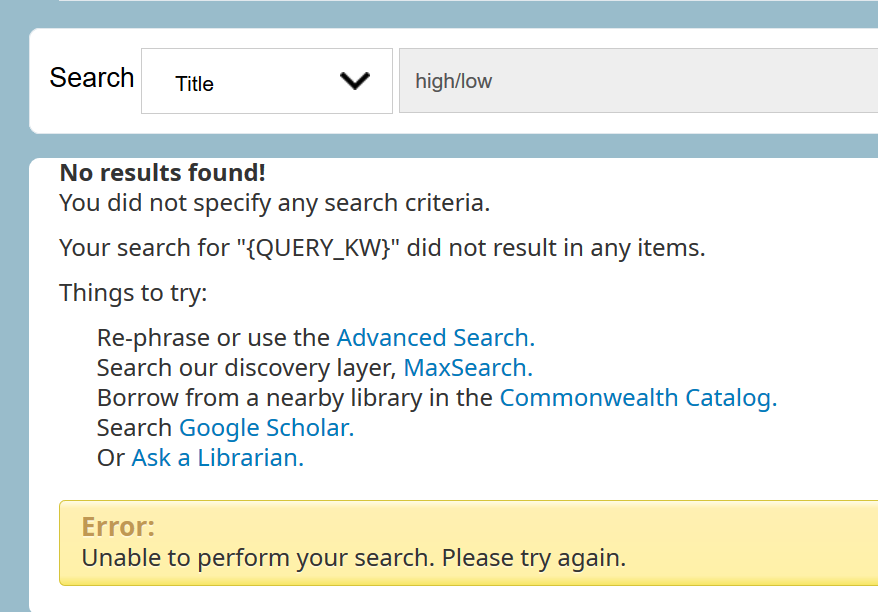Visit the Google Scholar link

click(266, 427)
